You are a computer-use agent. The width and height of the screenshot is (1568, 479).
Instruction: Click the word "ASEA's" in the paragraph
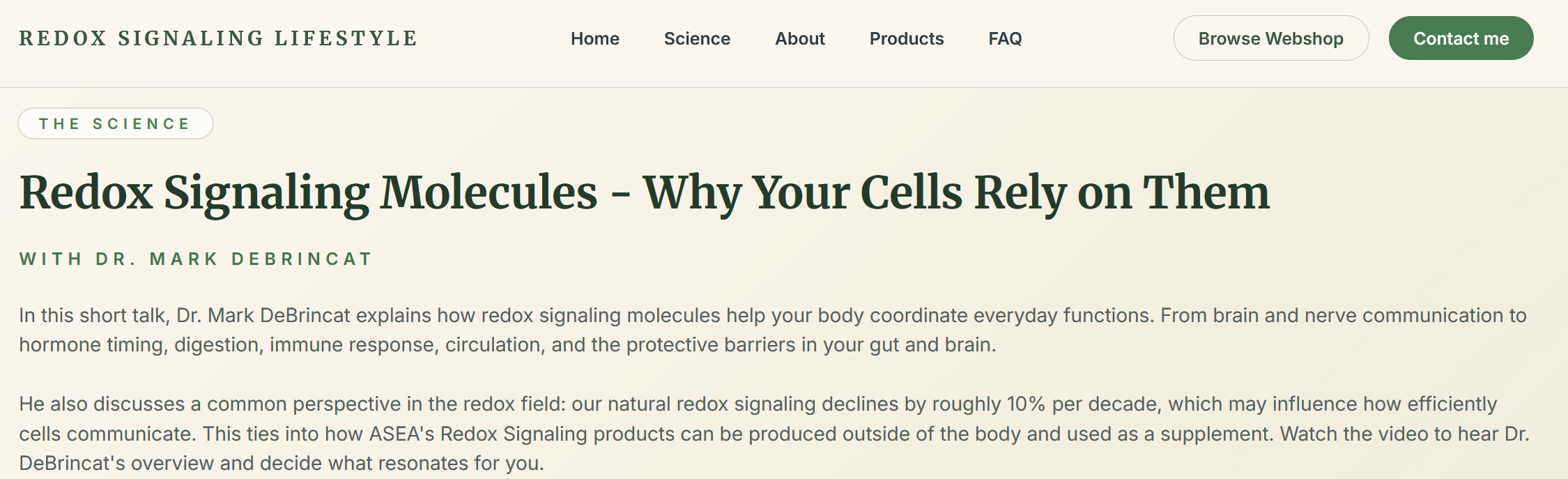tap(401, 434)
